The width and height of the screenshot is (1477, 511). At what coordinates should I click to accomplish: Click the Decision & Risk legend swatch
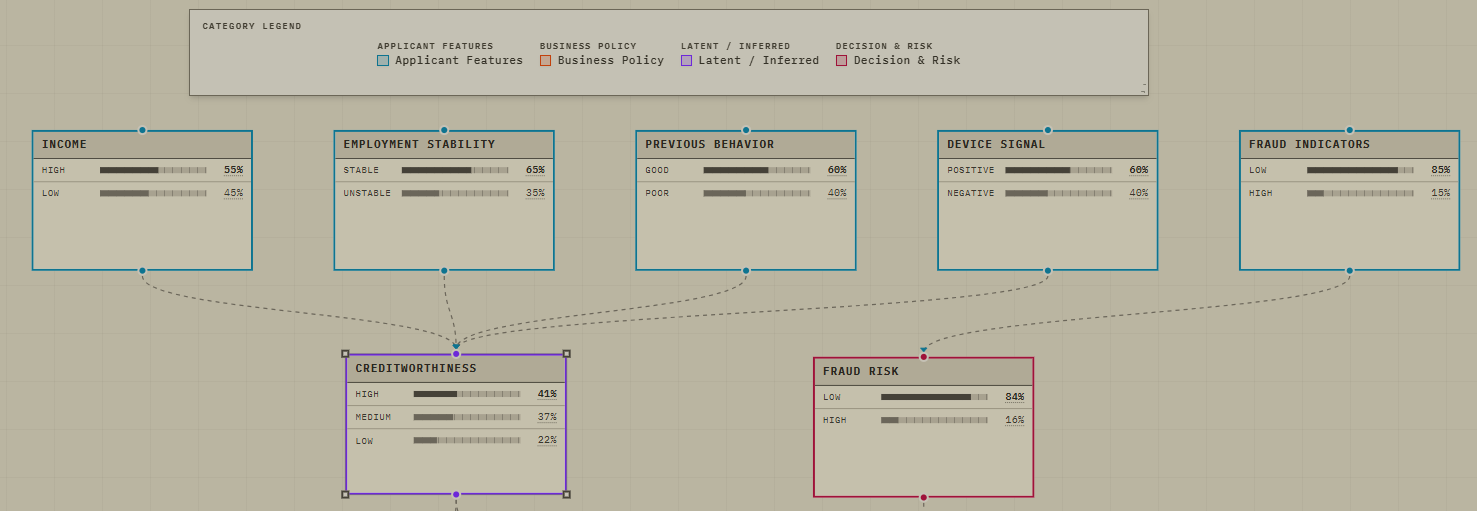(x=842, y=60)
